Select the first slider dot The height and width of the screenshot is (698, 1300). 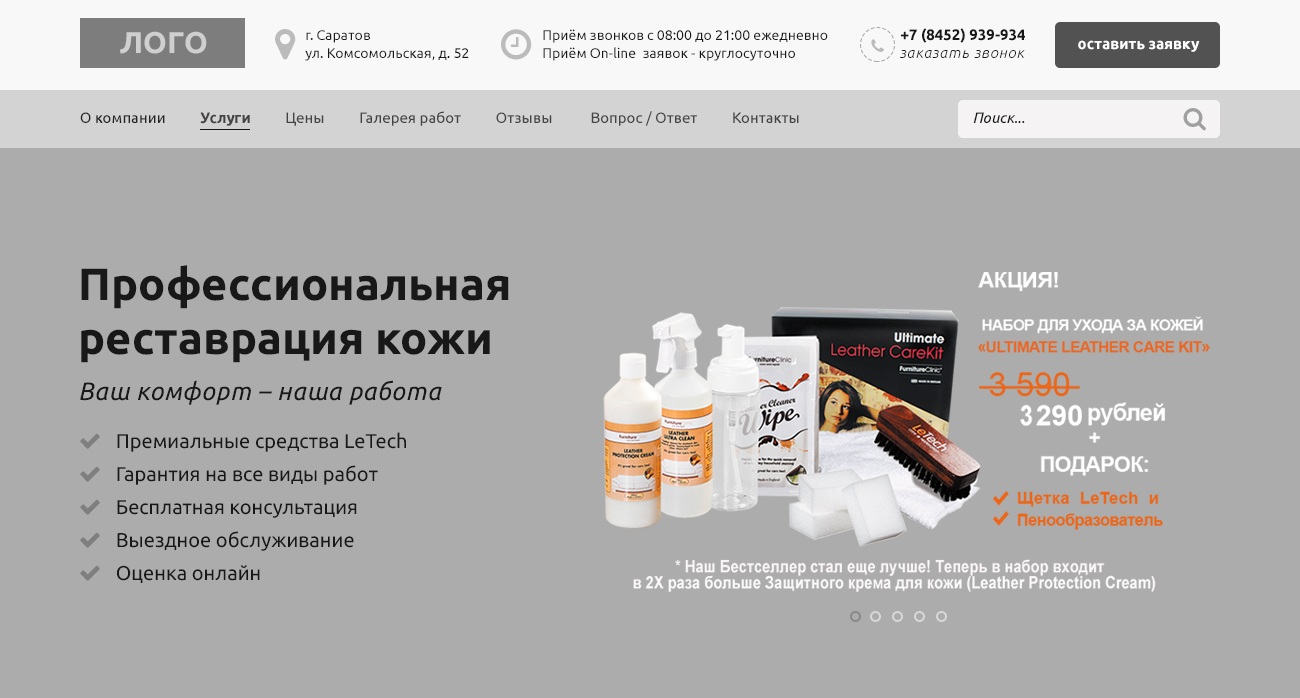[x=855, y=616]
